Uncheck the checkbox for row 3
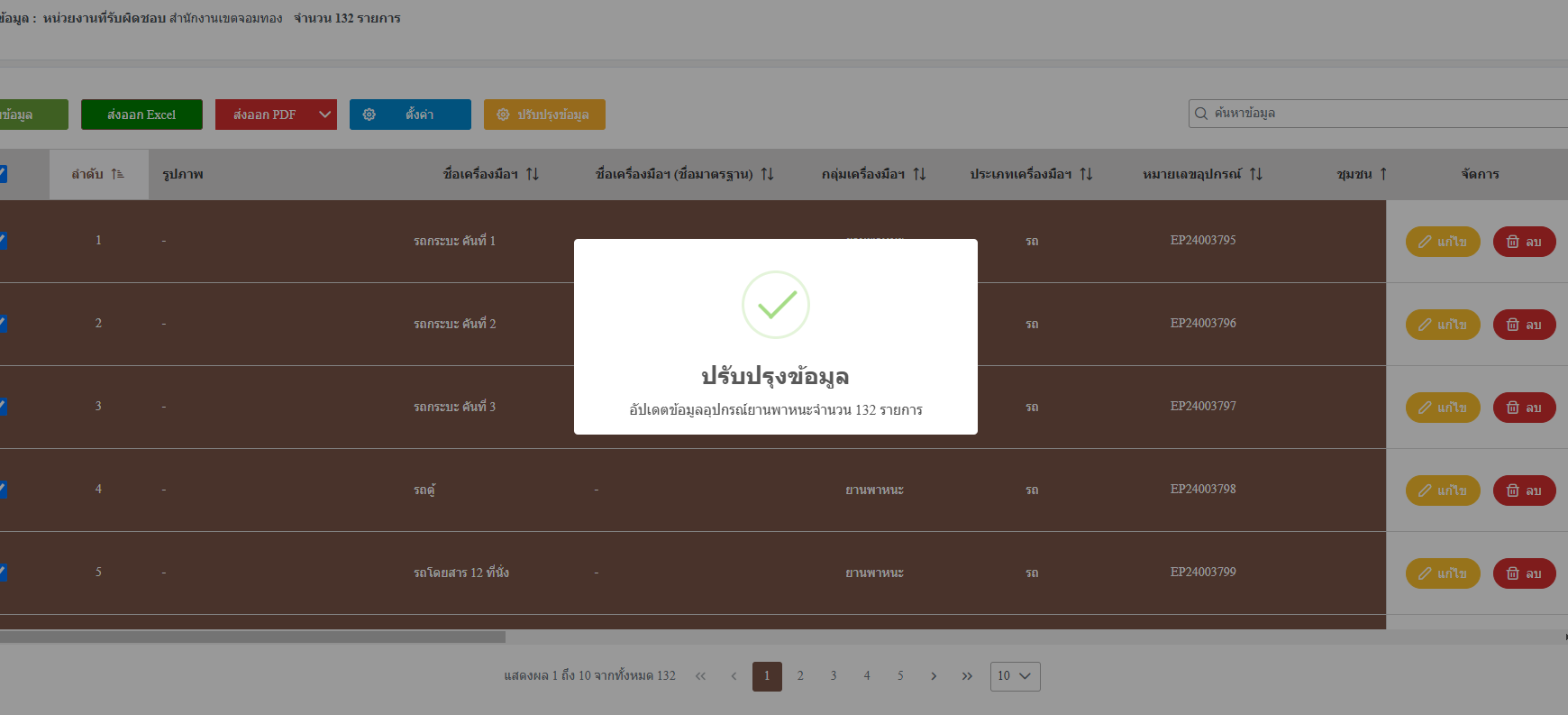Screen dimensions: 1568x715 point(3,407)
